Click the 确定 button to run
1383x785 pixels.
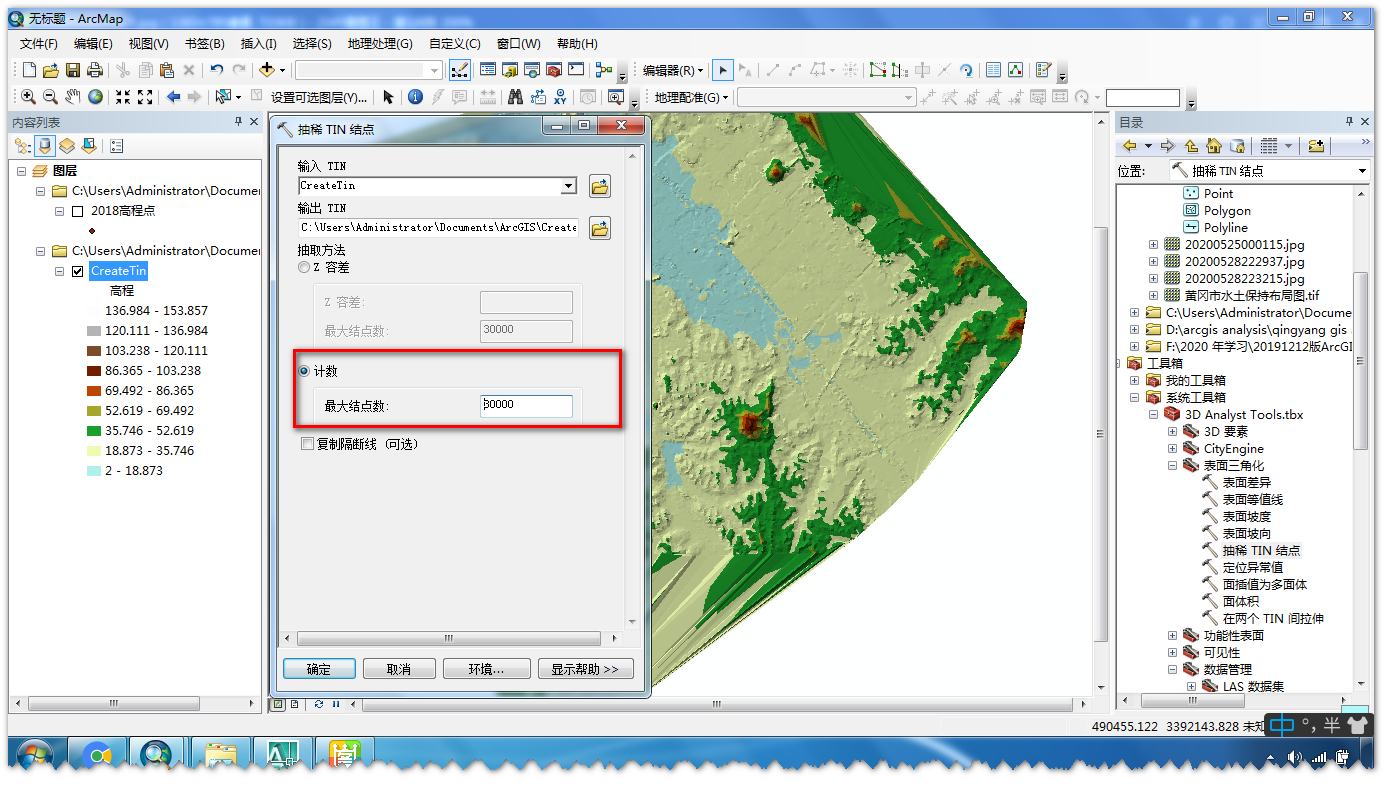tap(318, 667)
